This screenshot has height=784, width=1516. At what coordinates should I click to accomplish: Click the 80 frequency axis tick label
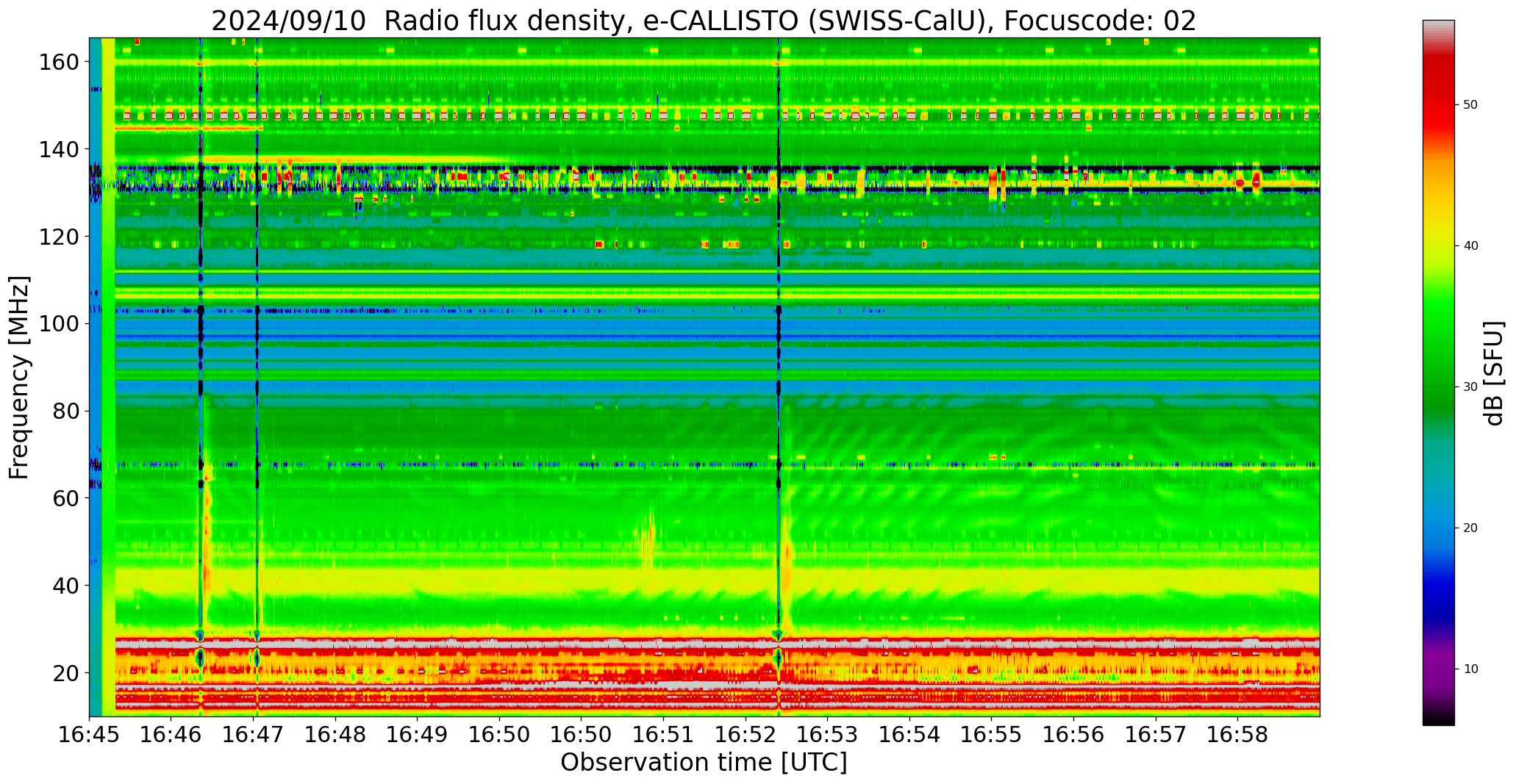coord(65,411)
